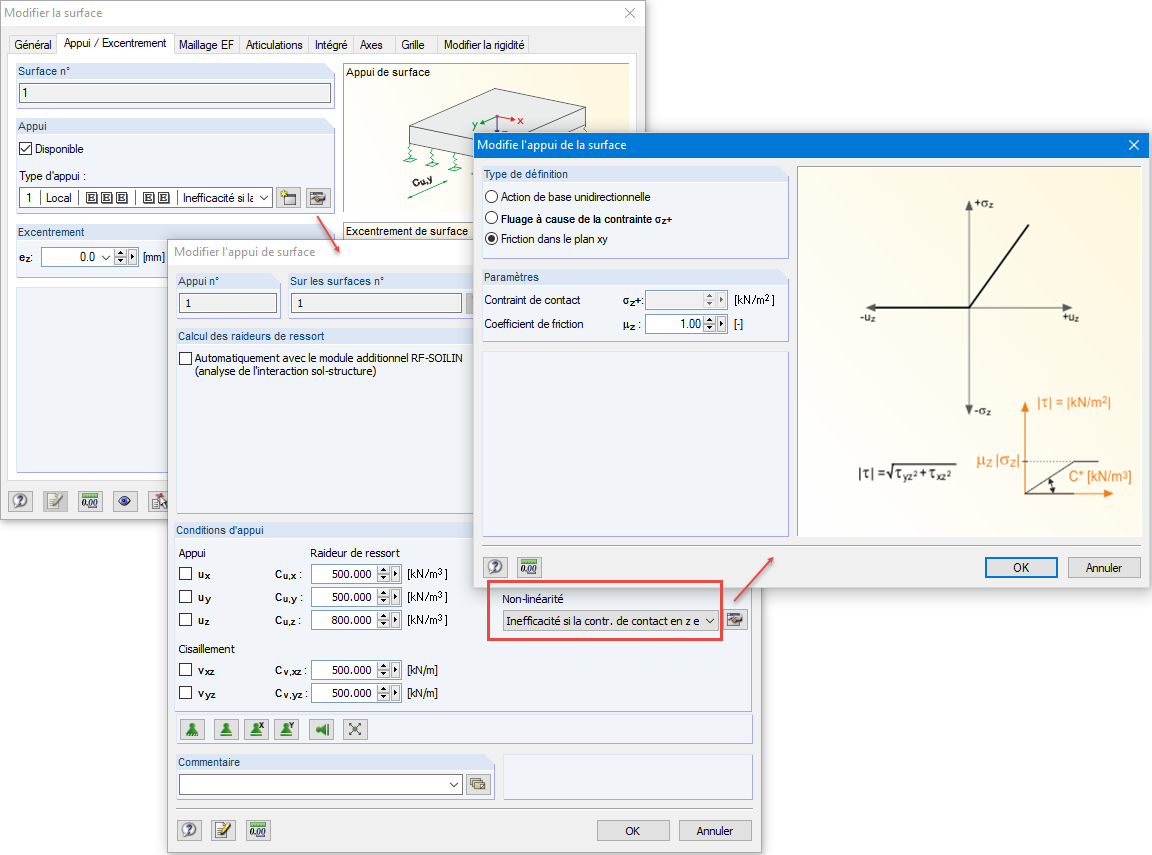Screen dimensions: 1152x855
Task: Switch to the Modifier la rigidité tab
Action: point(484,45)
